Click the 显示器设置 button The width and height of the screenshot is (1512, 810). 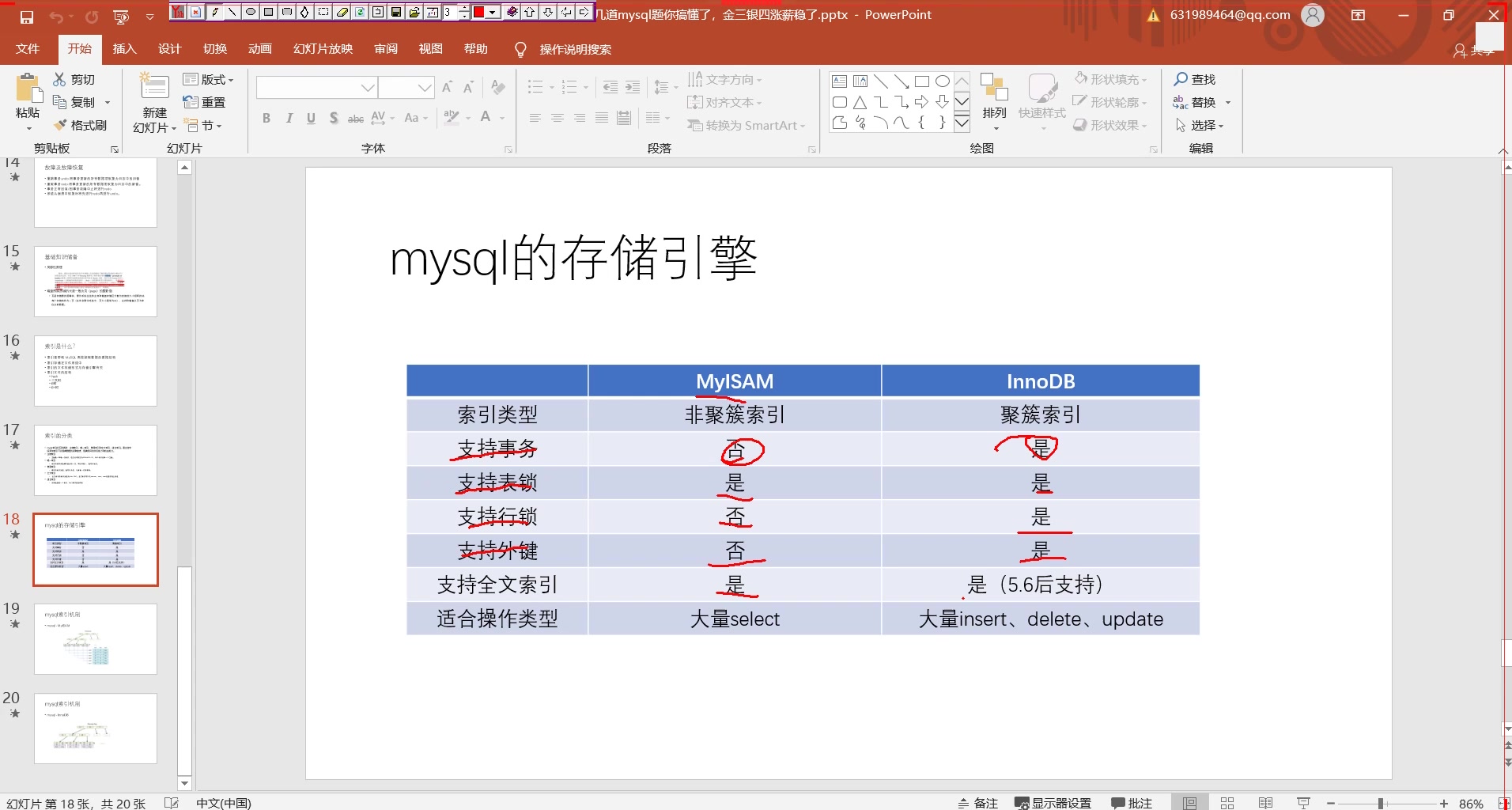(1053, 802)
